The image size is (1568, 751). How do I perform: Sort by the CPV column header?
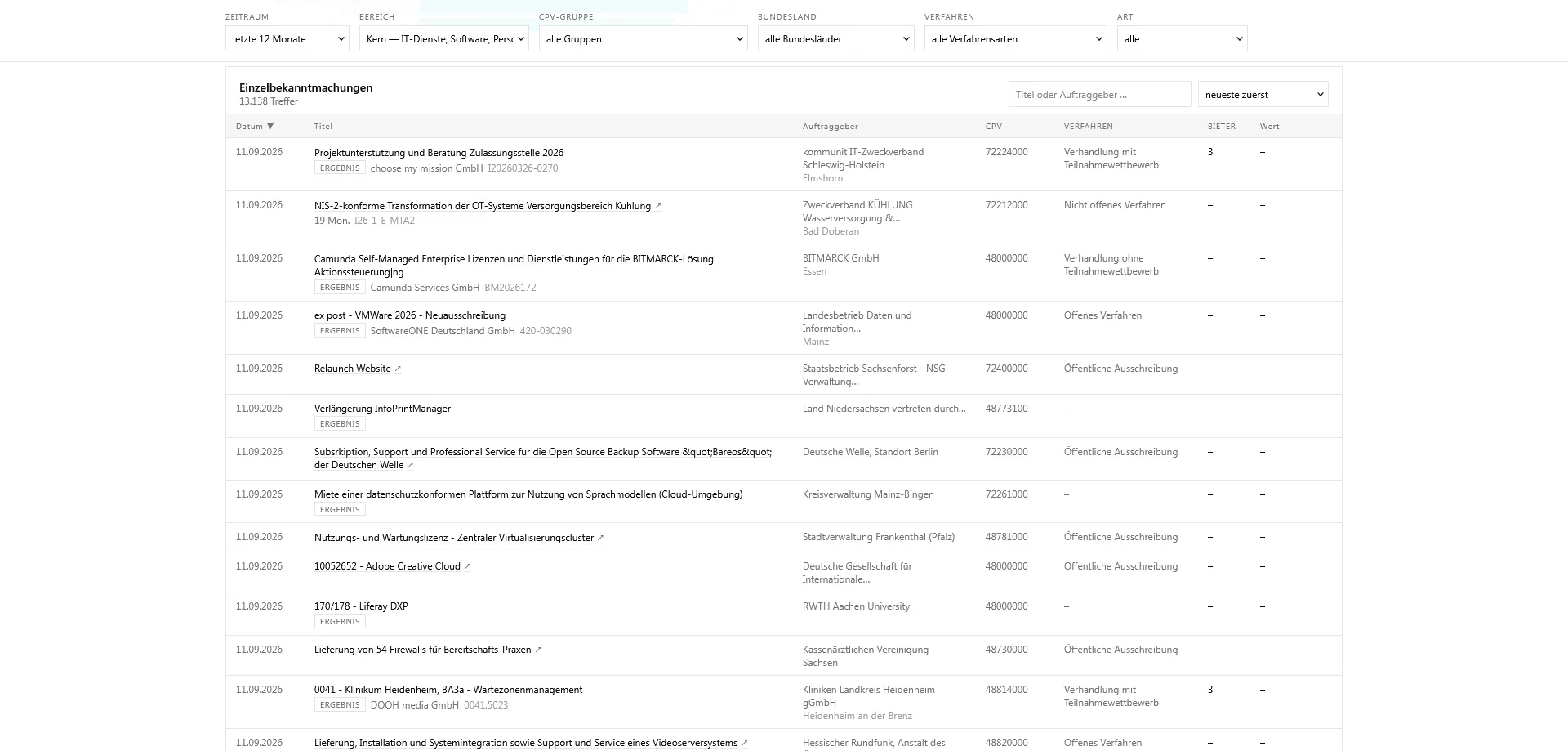pyautogui.click(x=994, y=126)
